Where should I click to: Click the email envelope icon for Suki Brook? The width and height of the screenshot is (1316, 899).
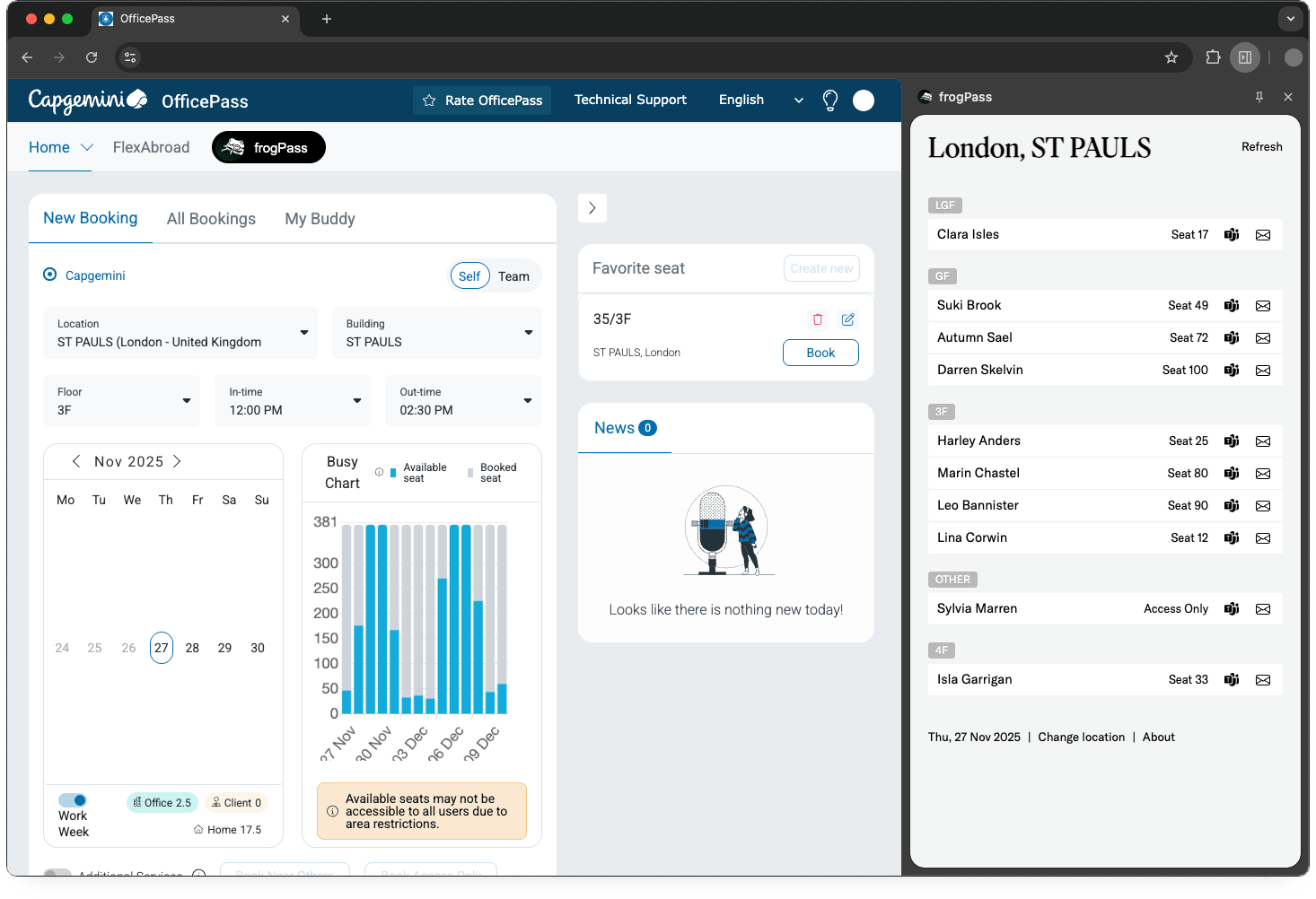1263,306
